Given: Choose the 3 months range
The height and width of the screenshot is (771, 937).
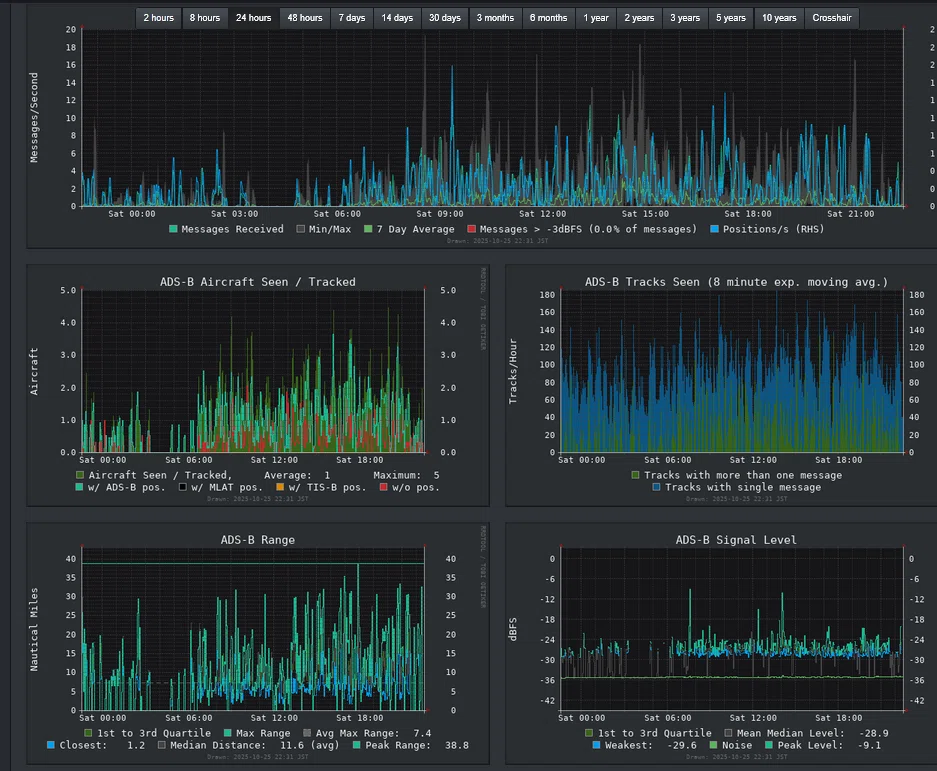Looking at the screenshot, I should [x=495, y=18].
